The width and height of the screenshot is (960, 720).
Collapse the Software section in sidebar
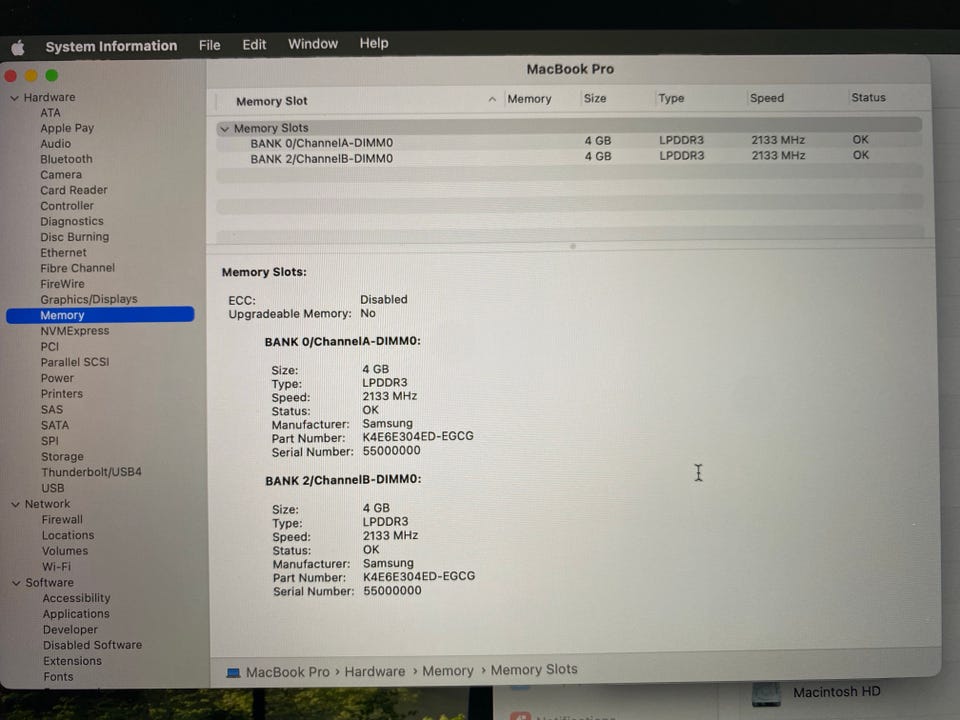coord(17,583)
